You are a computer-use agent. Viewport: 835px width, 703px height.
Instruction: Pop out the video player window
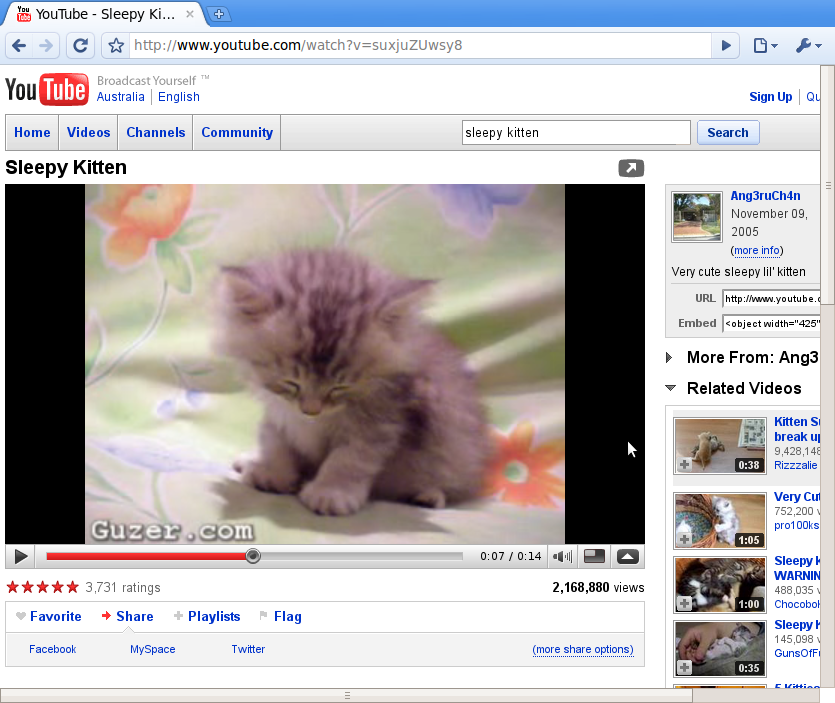(631, 168)
